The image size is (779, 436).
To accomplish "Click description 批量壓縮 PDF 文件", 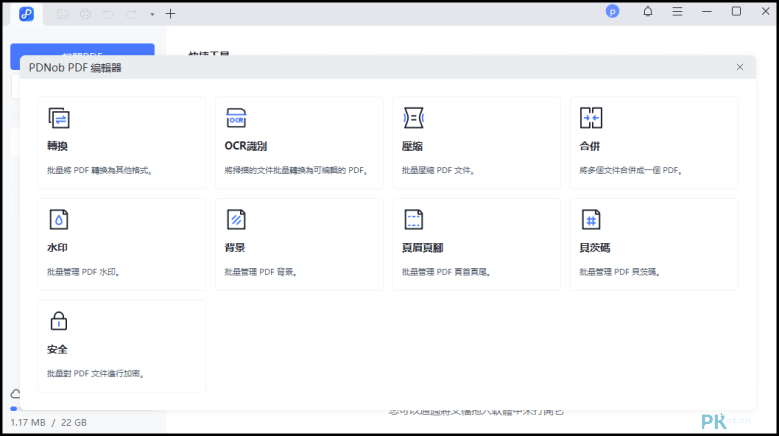I will pos(438,170).
